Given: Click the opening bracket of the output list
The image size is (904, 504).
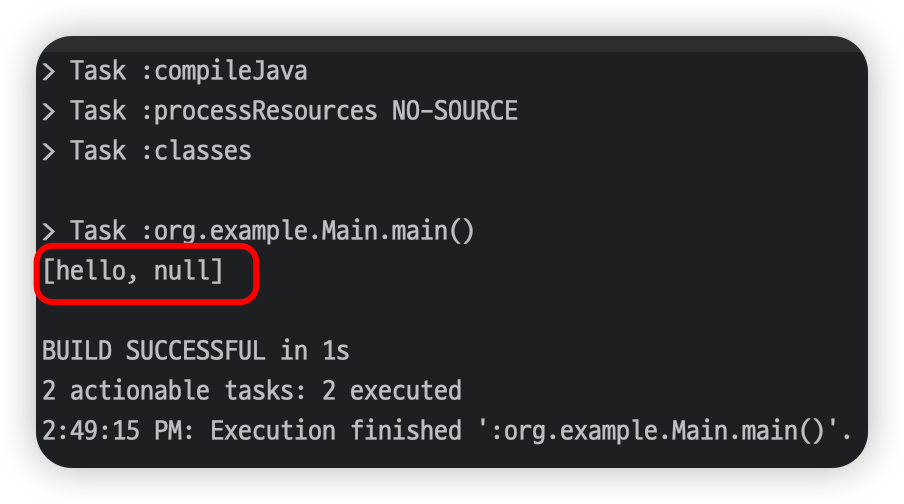Looking at the screenshot, I should (48, 271).
